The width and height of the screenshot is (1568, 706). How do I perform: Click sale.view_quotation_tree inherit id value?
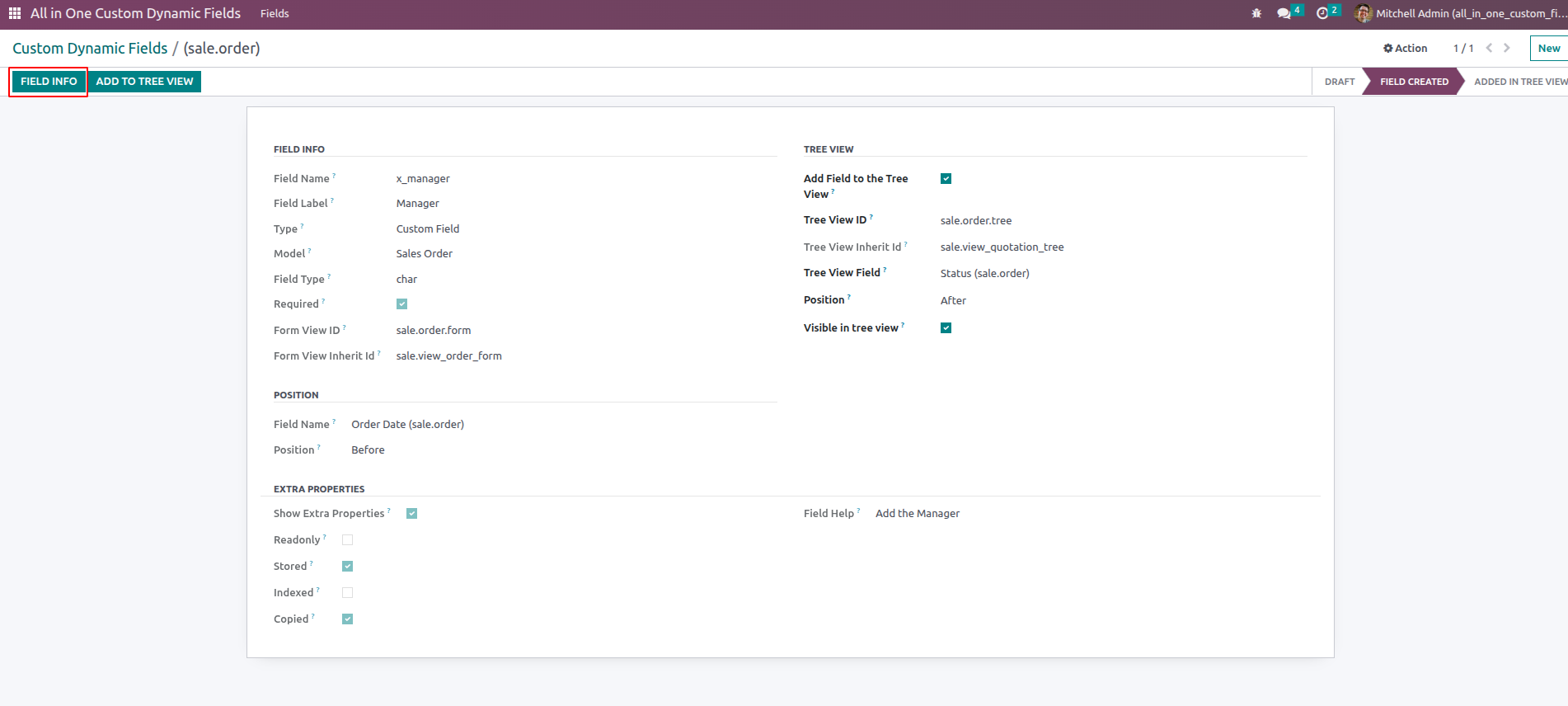coord(1002,247)
